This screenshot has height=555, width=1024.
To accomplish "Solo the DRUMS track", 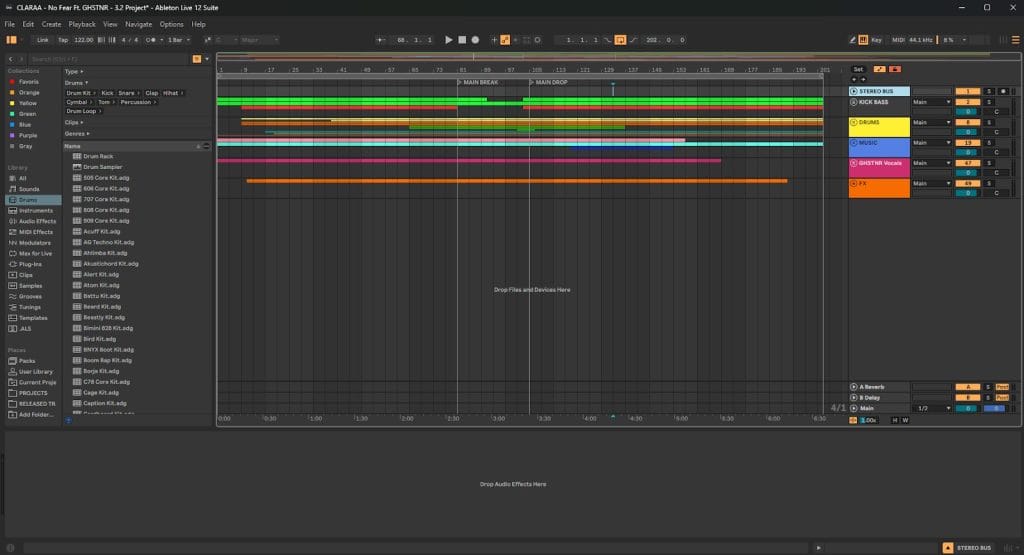I will (988, 123).
